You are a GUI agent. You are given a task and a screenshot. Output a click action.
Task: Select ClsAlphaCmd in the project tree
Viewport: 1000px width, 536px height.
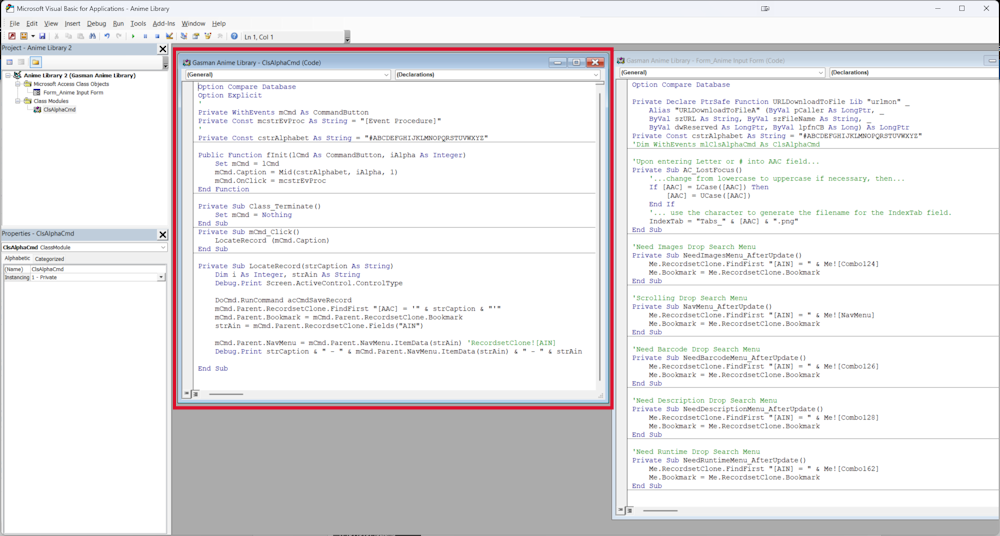point(59,110)
